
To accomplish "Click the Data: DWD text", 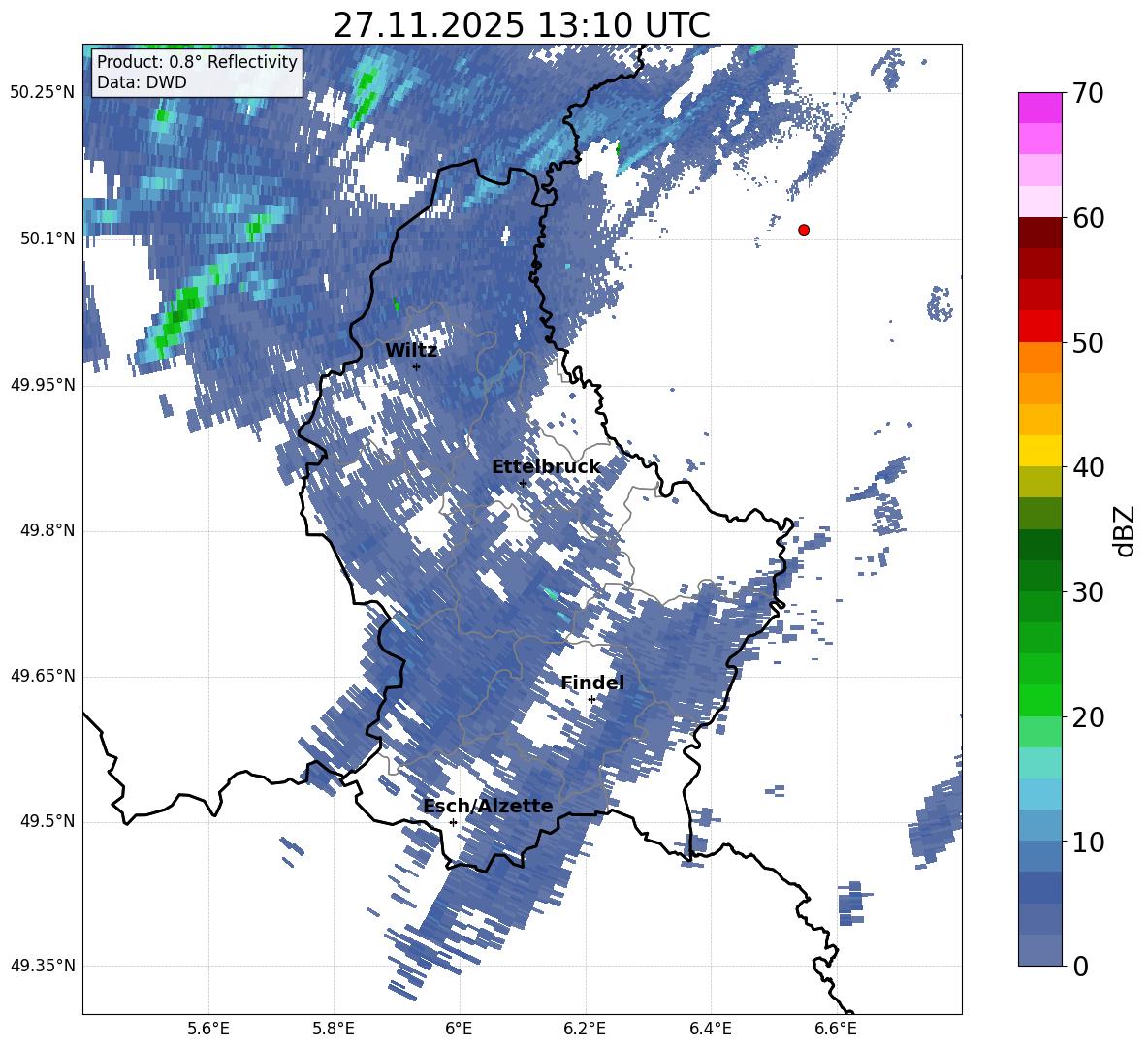I will (142, 82).
